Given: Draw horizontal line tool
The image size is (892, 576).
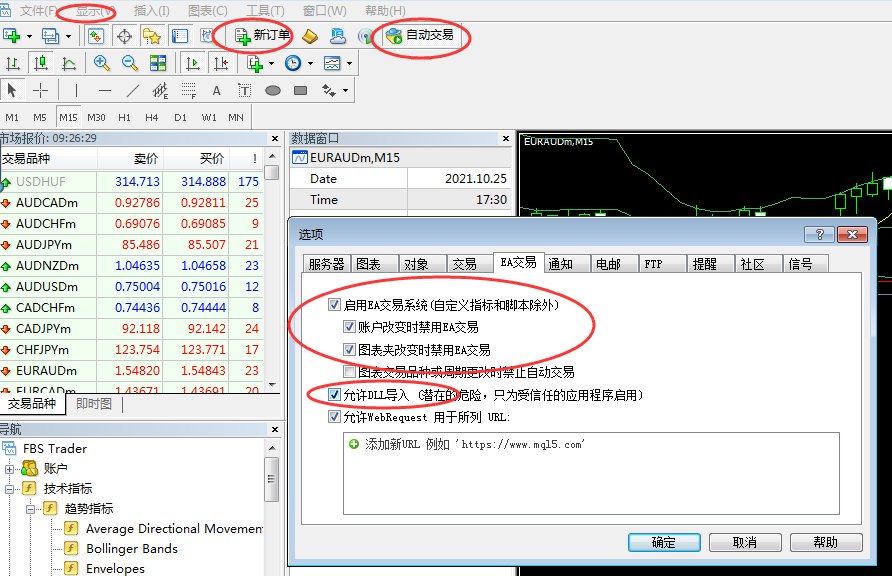Looking at the screenshot, I should click(104, 90).
